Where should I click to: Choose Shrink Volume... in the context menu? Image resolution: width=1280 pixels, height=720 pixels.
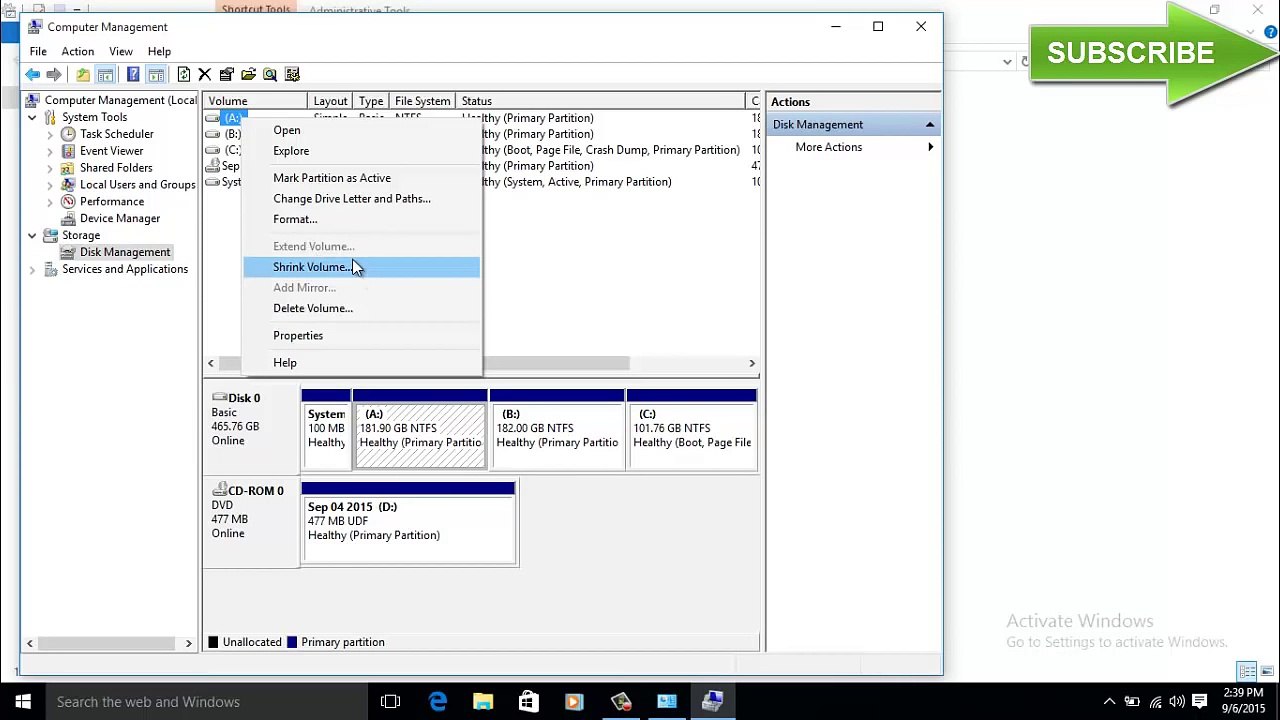click(361, 267)
